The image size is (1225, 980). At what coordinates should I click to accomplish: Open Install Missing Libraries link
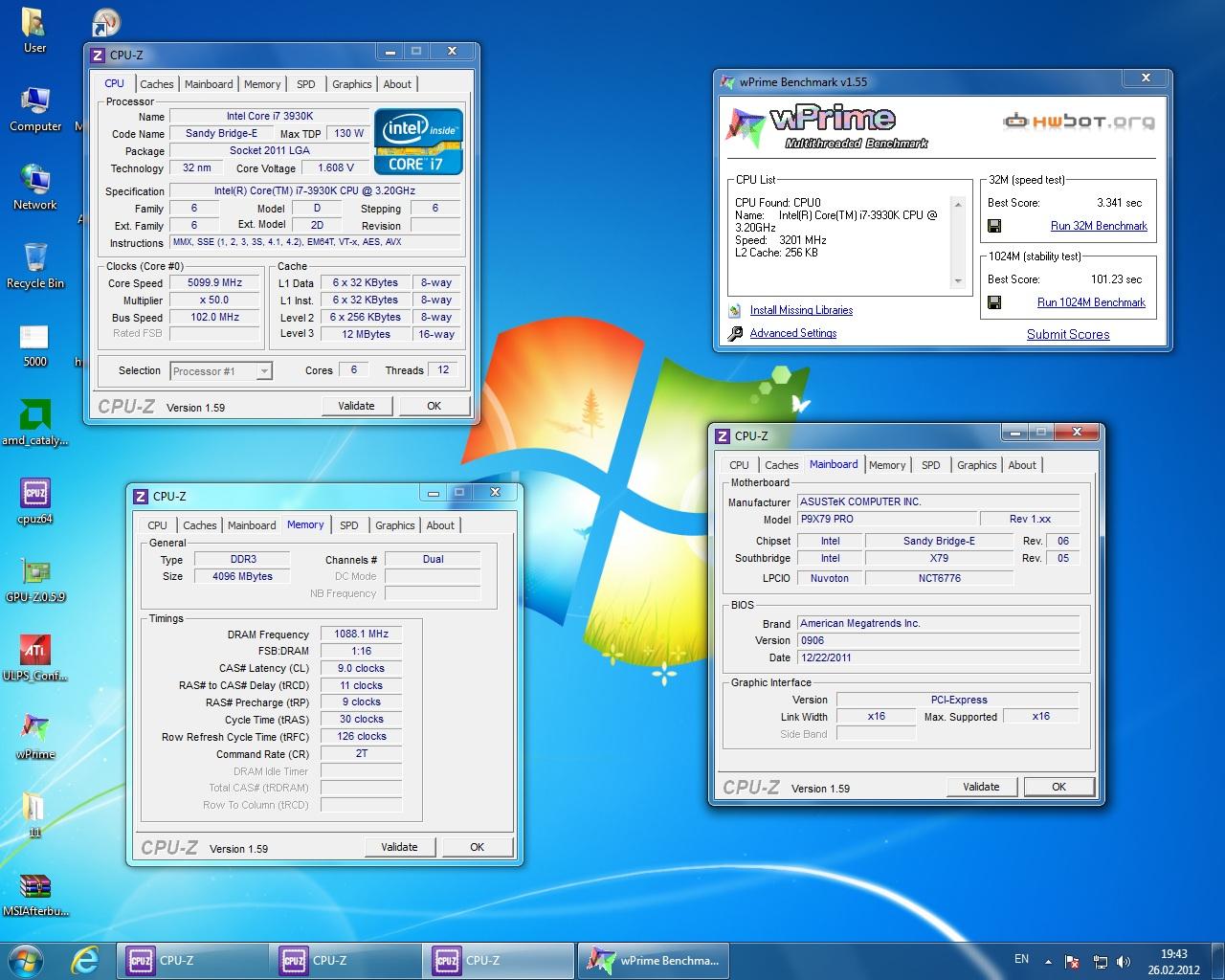pyautogui.click(x=801, y=310)
